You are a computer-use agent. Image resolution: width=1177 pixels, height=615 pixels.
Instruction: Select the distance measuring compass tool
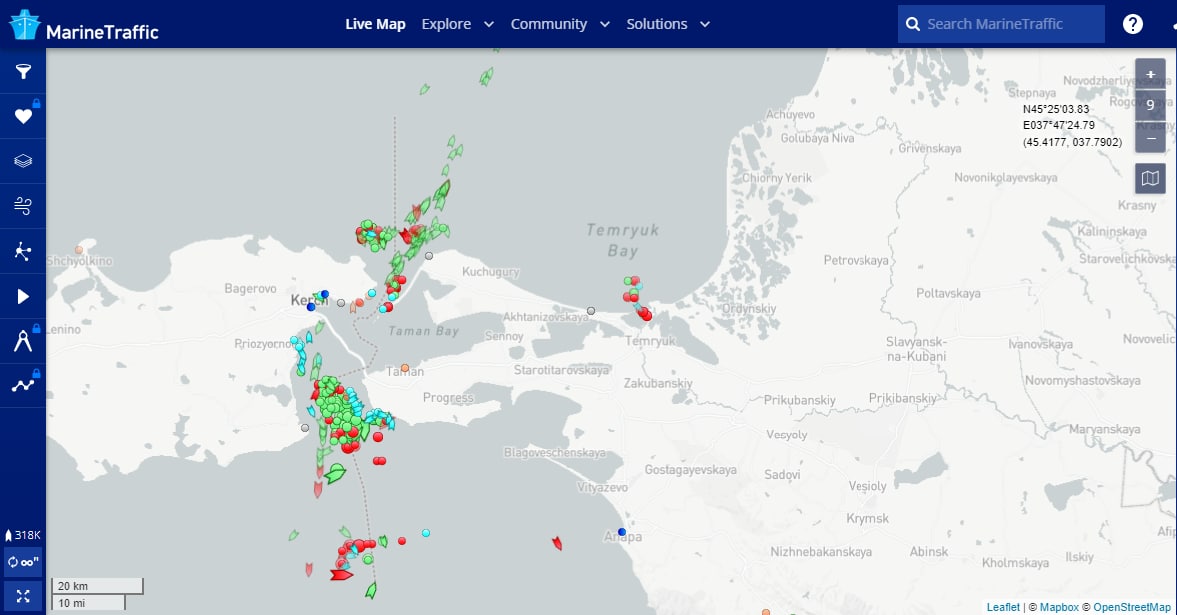click(23, 341)
